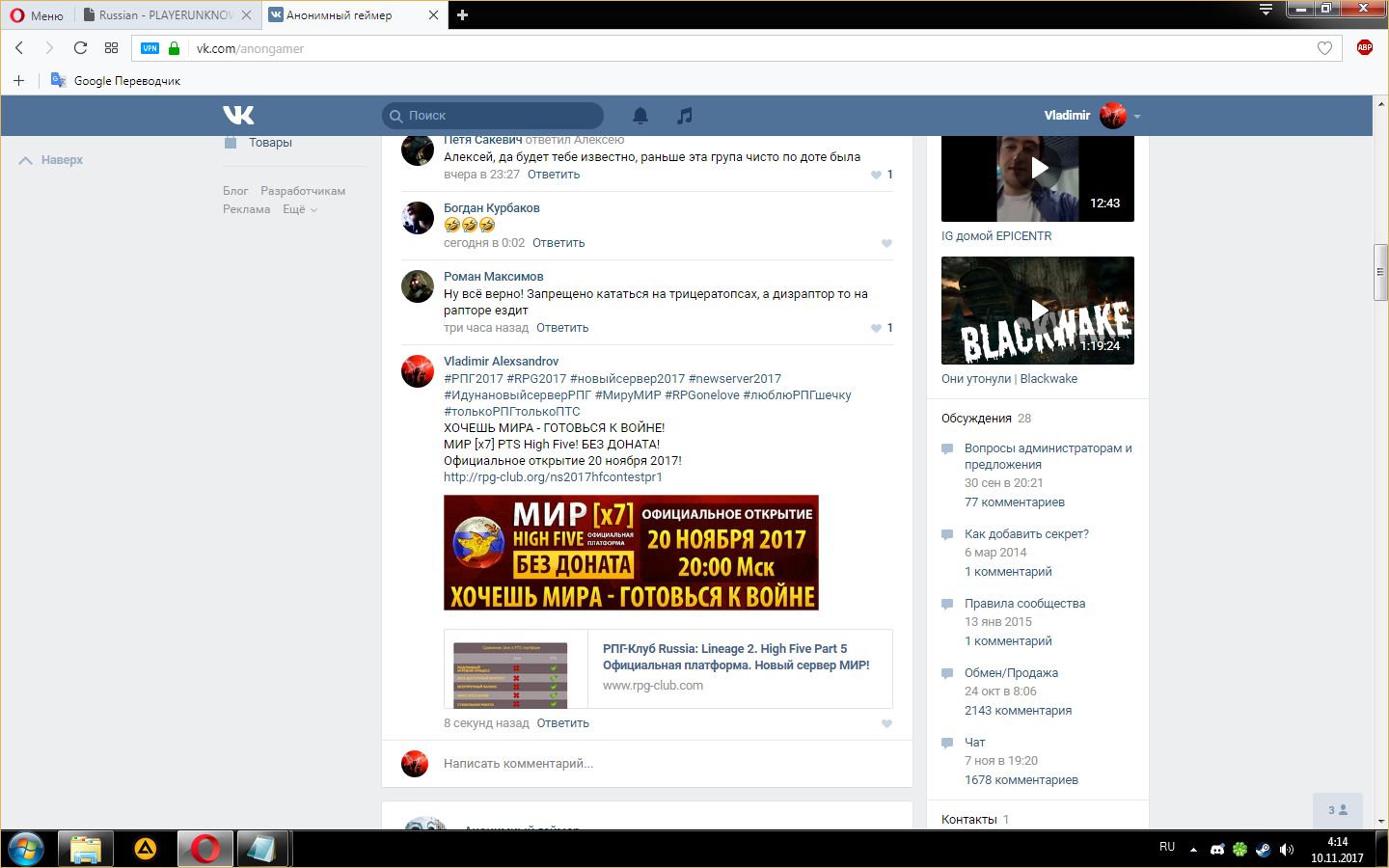
Task: Open Opera tab menu icon near window controls
Action: [x=1266, y=9]
